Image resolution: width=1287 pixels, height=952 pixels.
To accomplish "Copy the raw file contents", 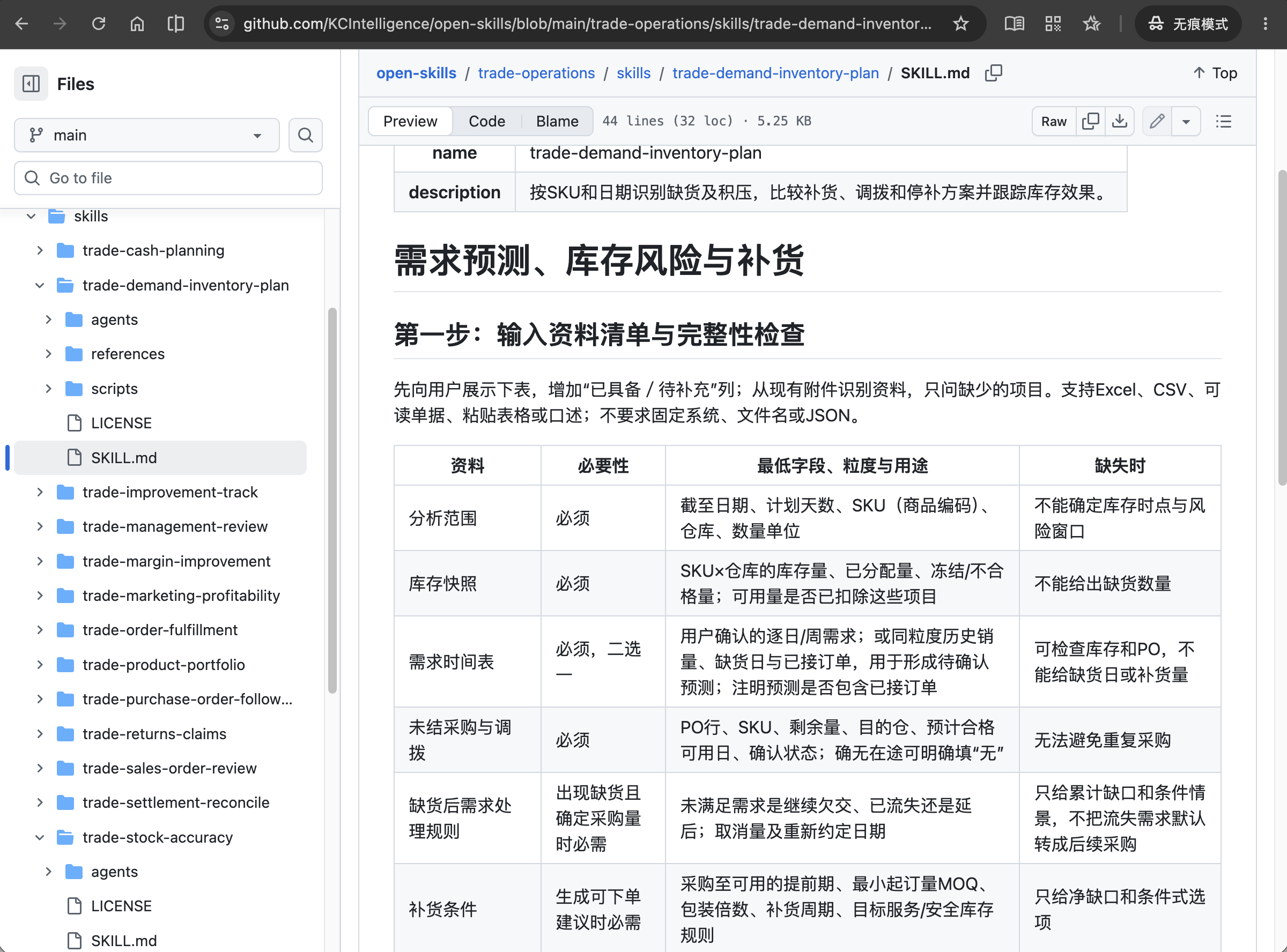I will pyautogui.click(x=1090, y=121).
